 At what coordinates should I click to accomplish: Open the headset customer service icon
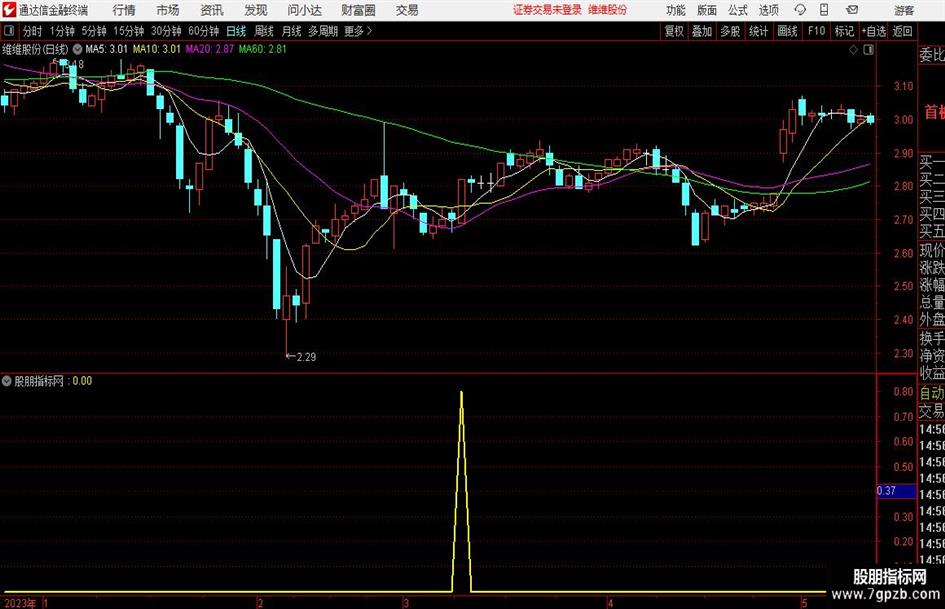coord(800,10)
